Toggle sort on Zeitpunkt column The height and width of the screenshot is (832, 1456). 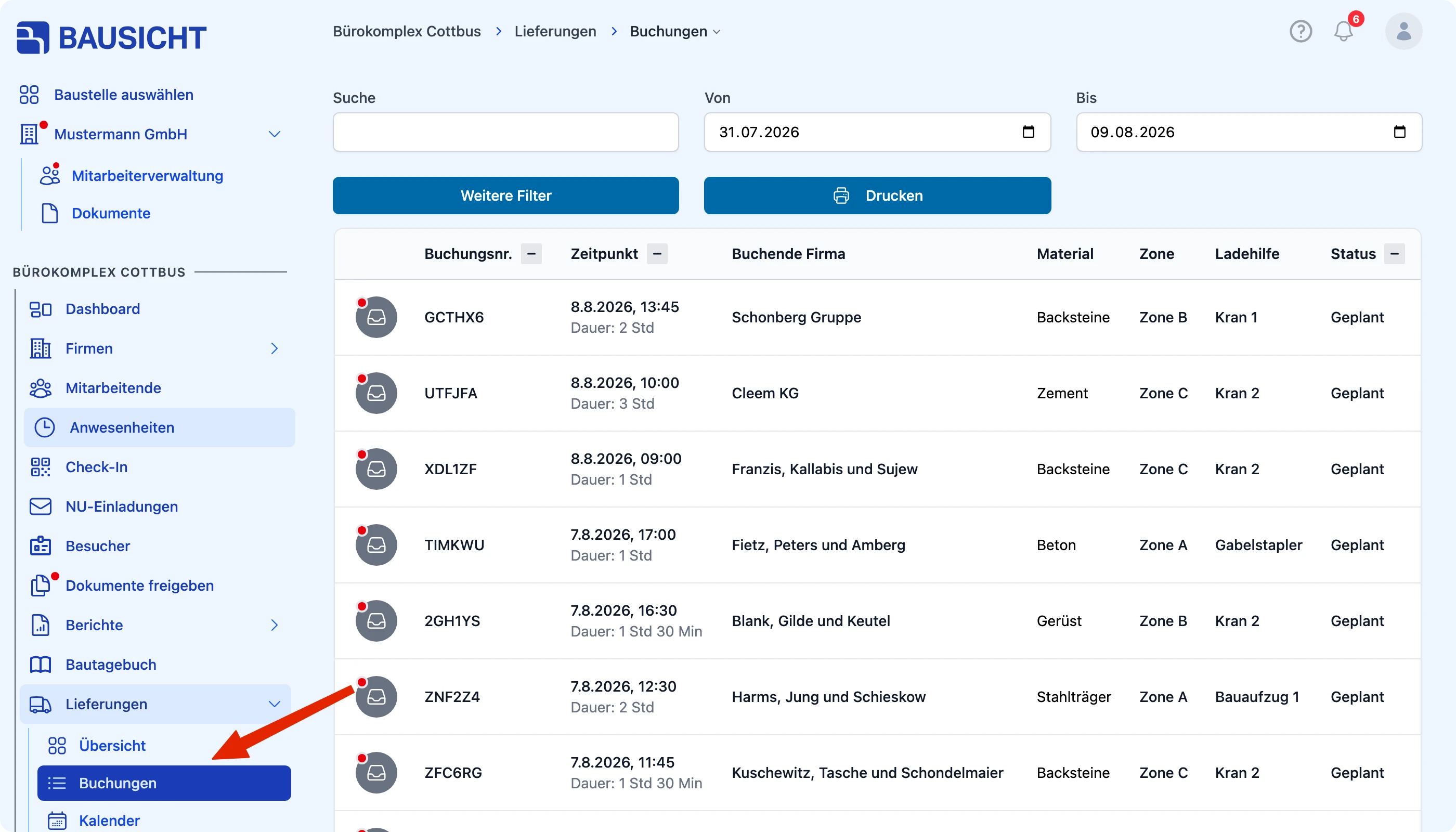point(657,254)
